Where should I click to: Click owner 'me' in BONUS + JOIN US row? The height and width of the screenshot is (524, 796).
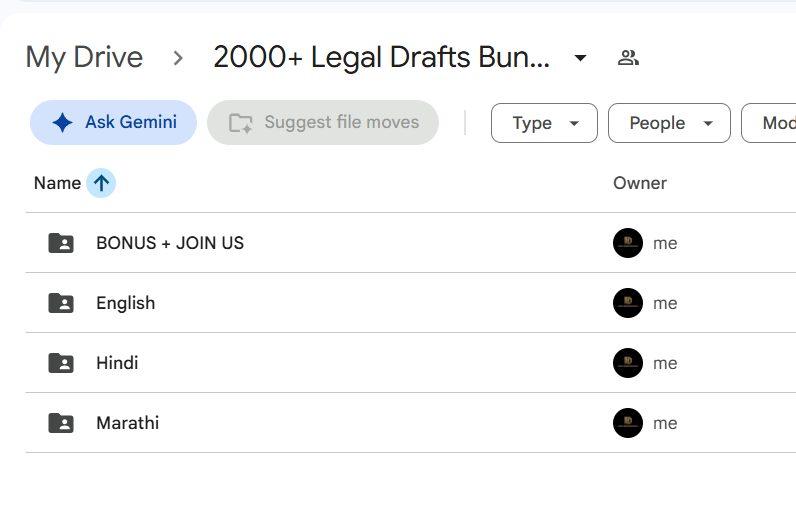coord(665,243)
